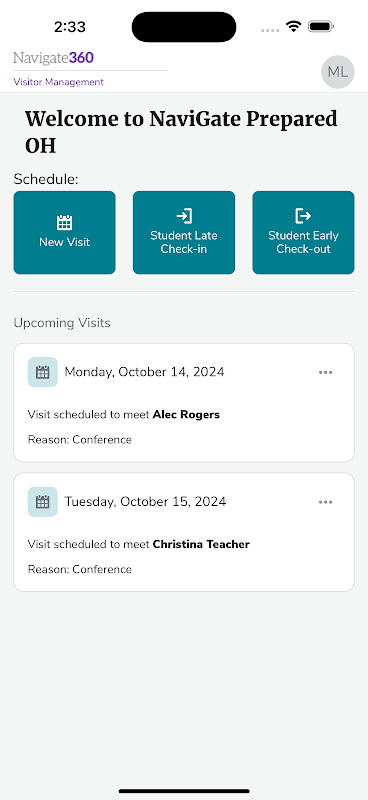Open the Visitor Management link

tap(58, 82)
